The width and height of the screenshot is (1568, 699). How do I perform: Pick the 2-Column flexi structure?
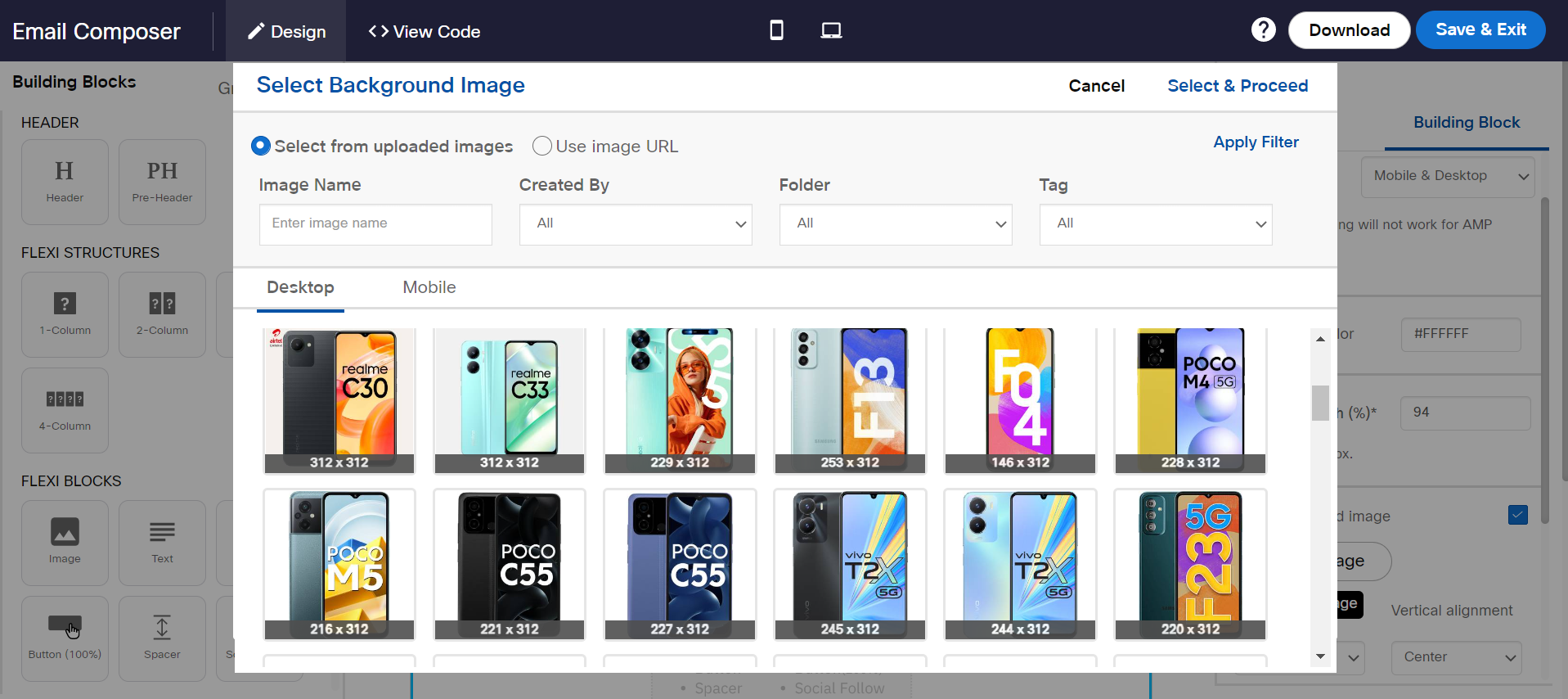click(162, 314)
